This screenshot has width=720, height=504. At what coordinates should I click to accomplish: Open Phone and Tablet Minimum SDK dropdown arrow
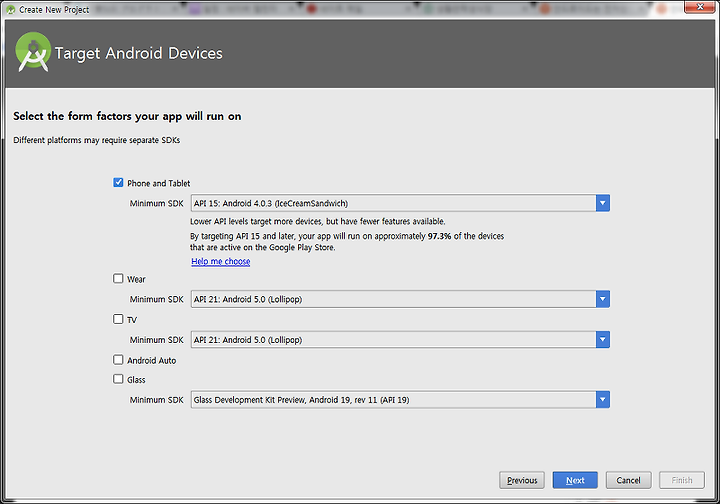pyautogui.click(x=602, y=203)
